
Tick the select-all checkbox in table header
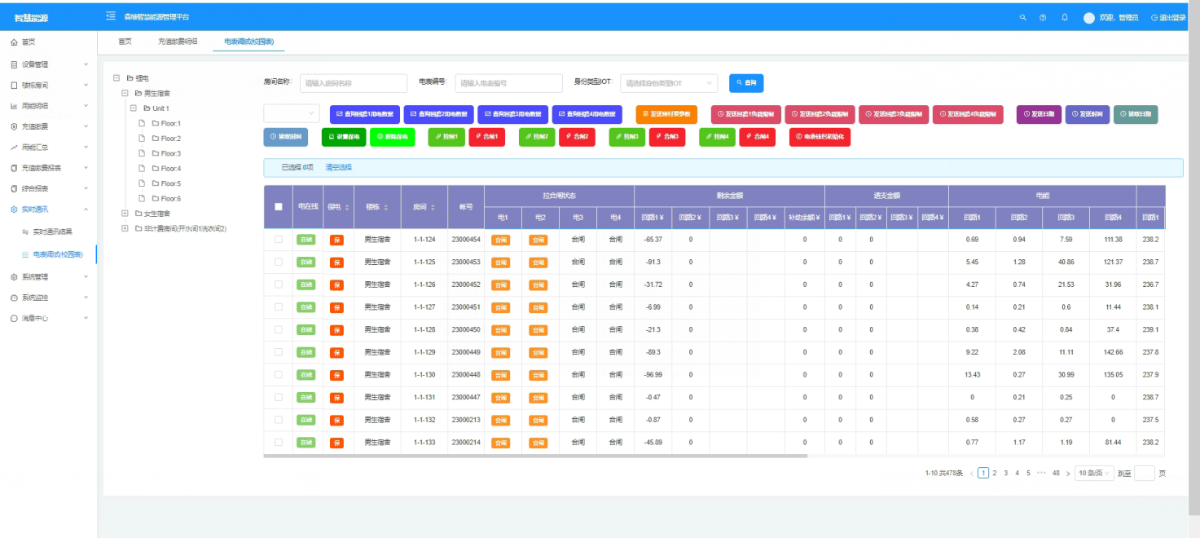[x=278, y=207]
